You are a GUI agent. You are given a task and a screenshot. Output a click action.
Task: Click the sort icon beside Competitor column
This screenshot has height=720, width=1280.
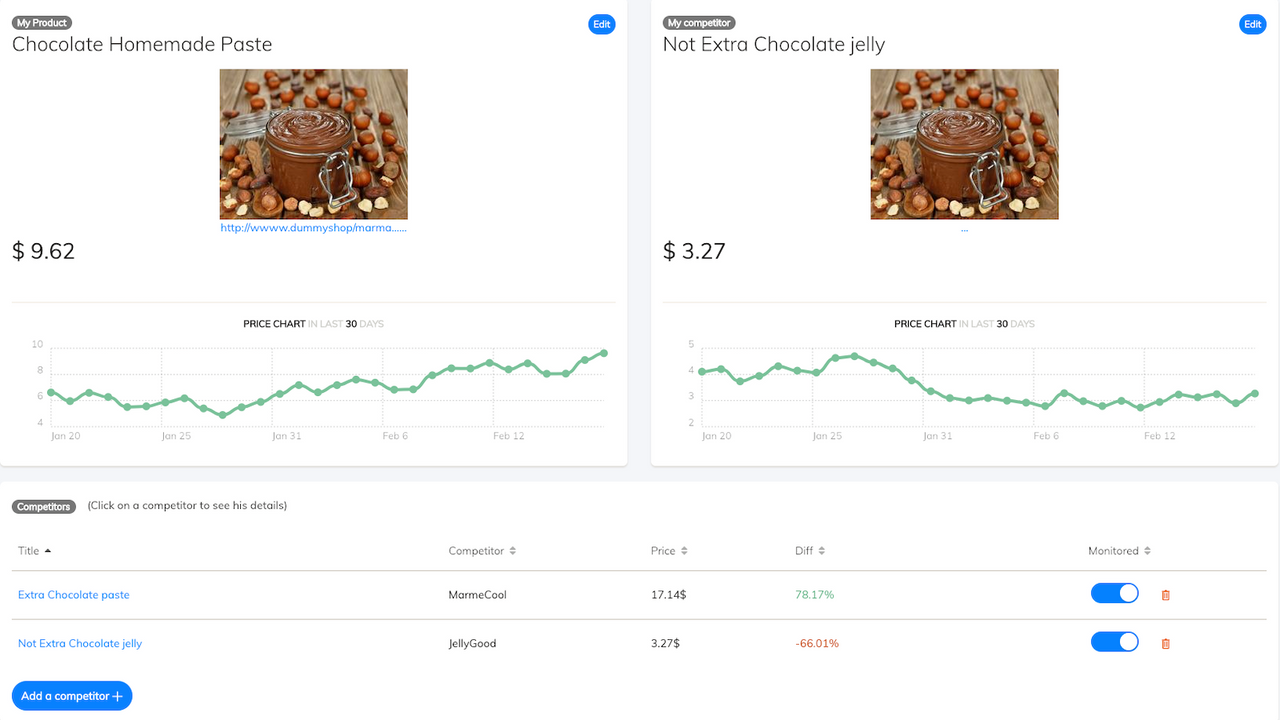[x=511, y=550]
